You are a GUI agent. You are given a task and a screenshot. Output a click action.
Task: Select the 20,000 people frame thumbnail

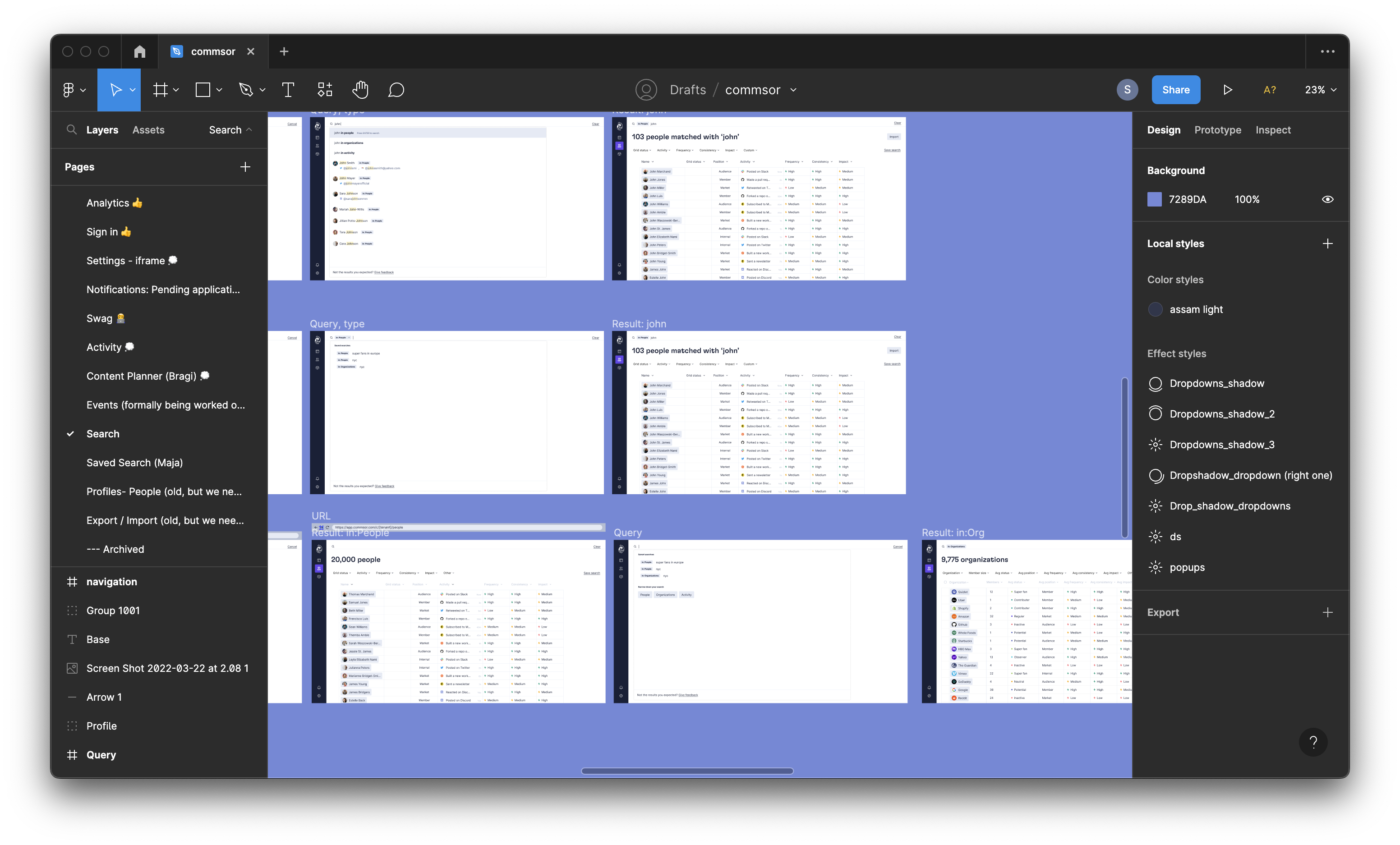point(458,621)
